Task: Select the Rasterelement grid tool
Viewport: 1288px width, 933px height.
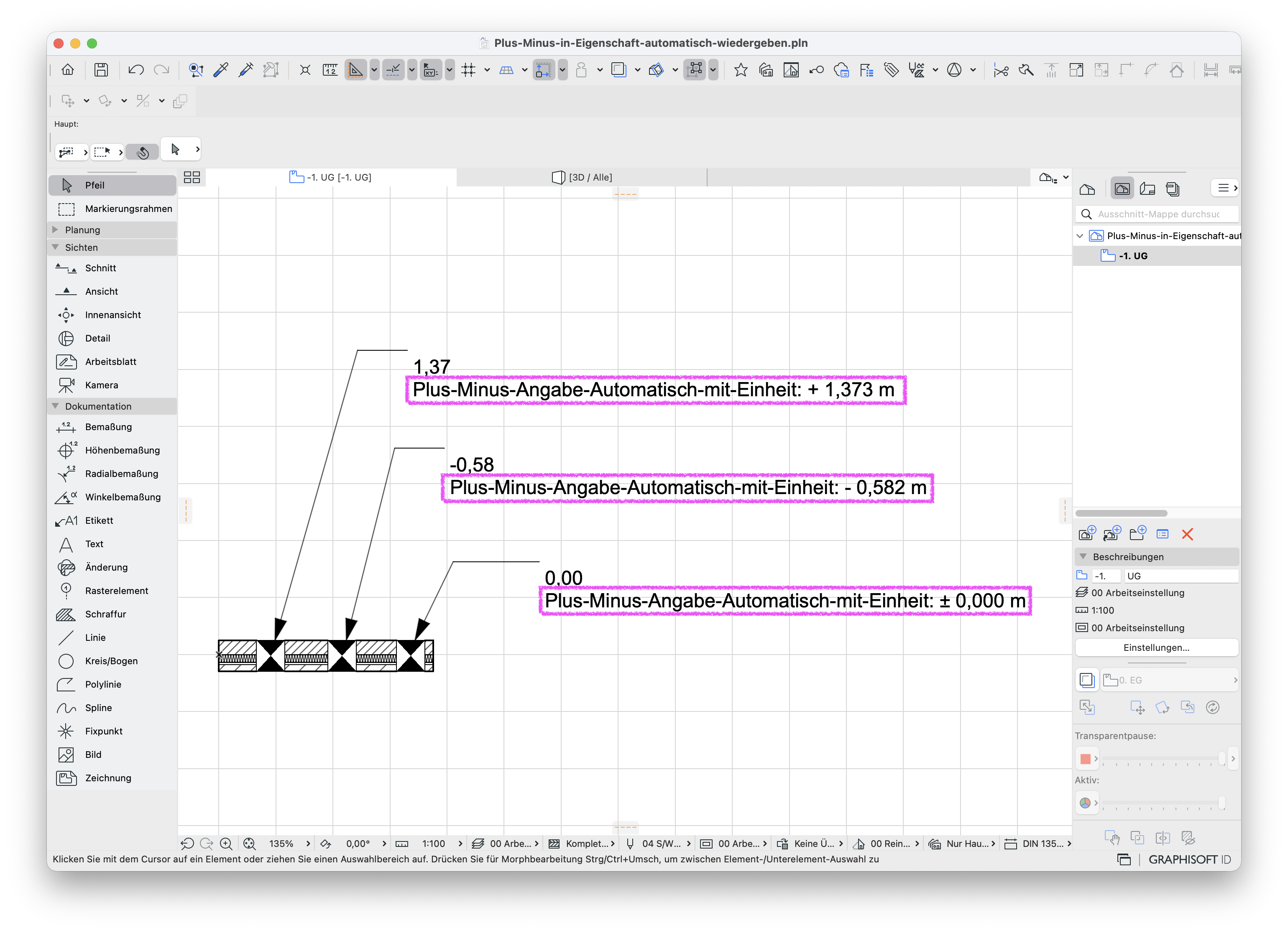Action: (x=112, y=590)
